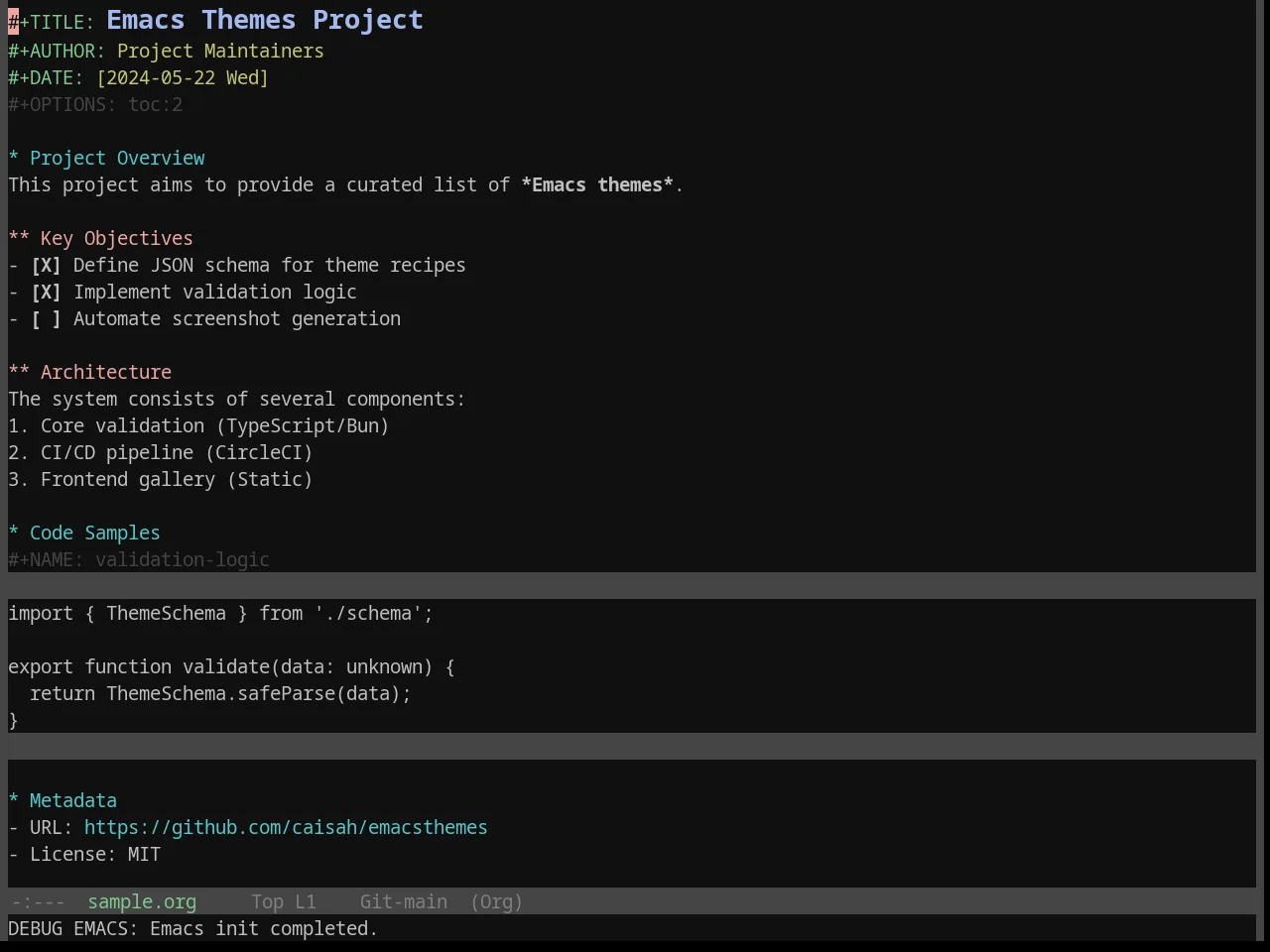Open the github.com/caisah/emacsthemes link
This screenshot has height=952, width=1270.
pyautogui.click(x=286, y=827)
